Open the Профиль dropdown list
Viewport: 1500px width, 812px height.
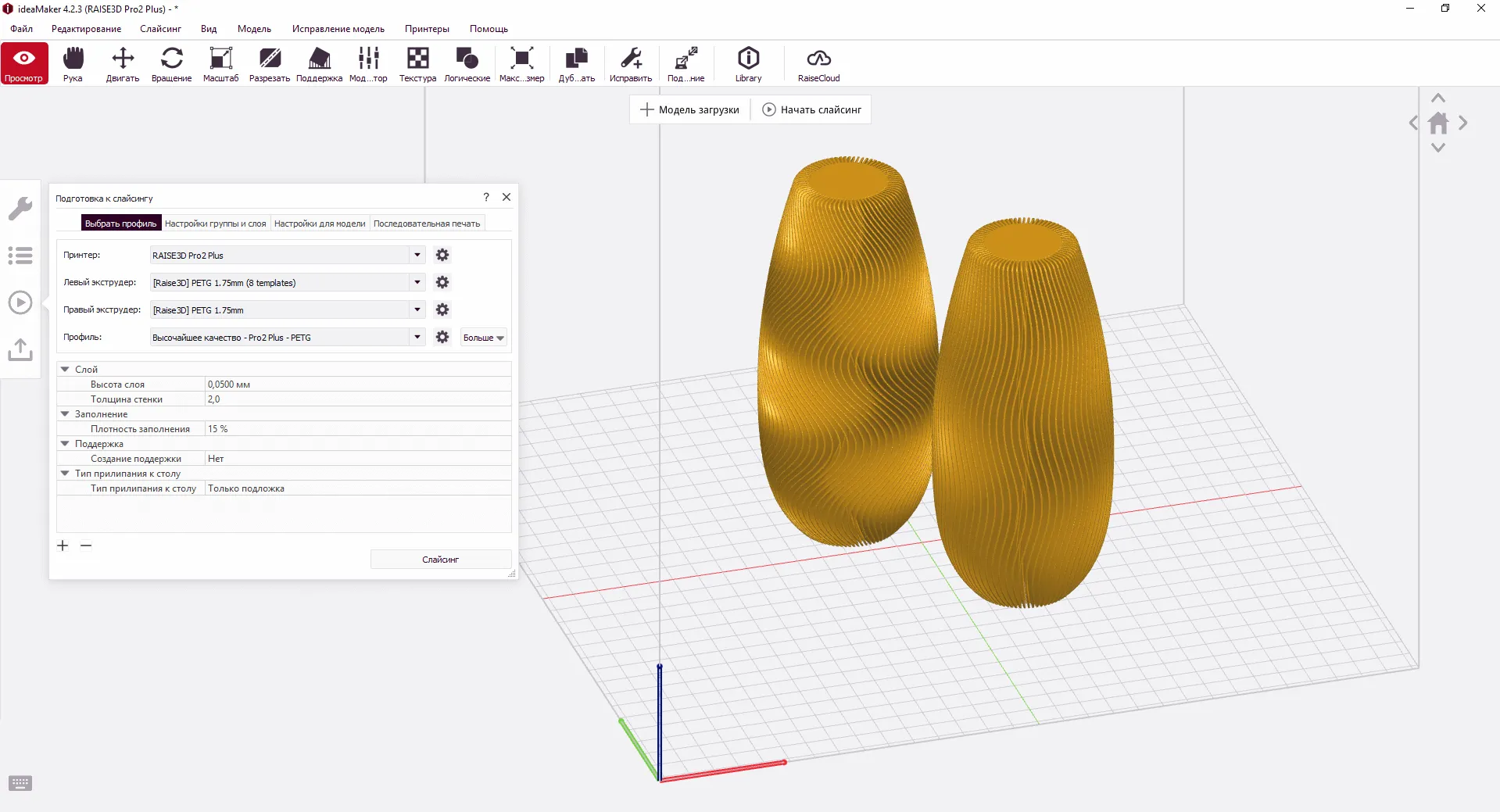(x=417, y=337)
